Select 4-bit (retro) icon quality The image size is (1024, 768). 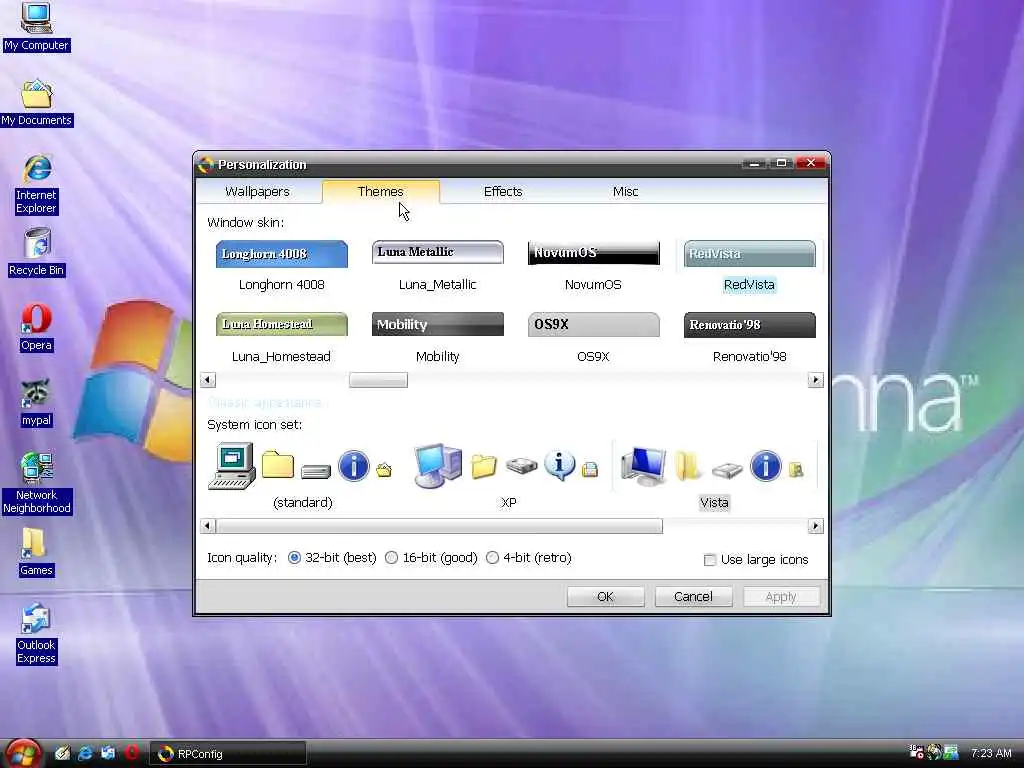coord(529,558)
